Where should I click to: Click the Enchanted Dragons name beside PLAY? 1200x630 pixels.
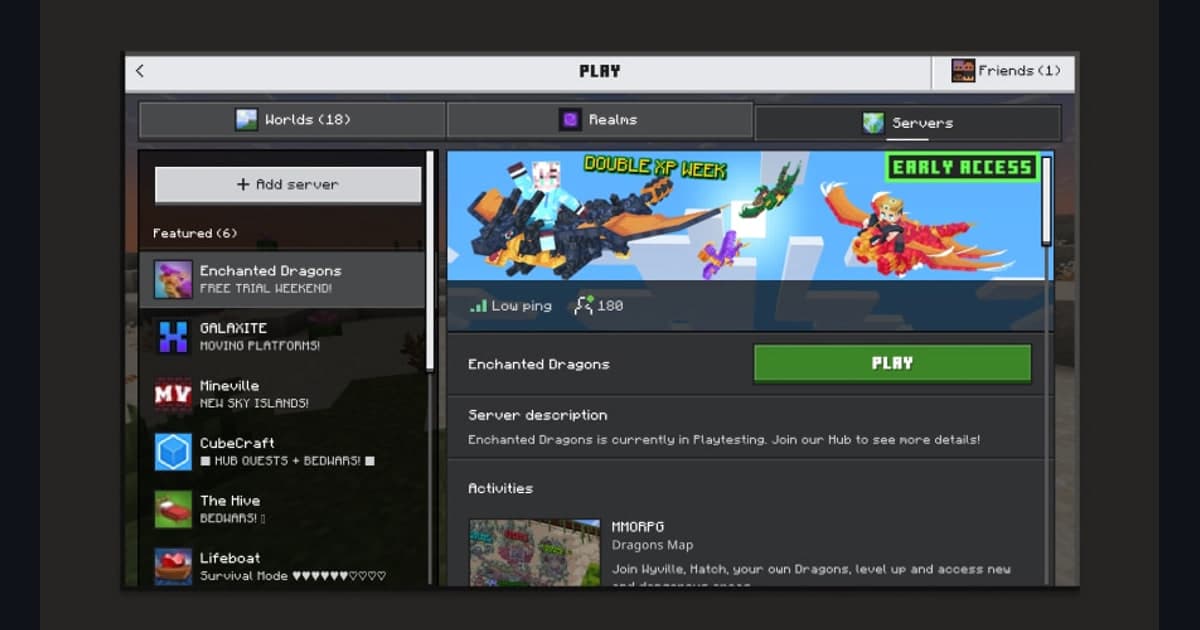tap(539, 364)
